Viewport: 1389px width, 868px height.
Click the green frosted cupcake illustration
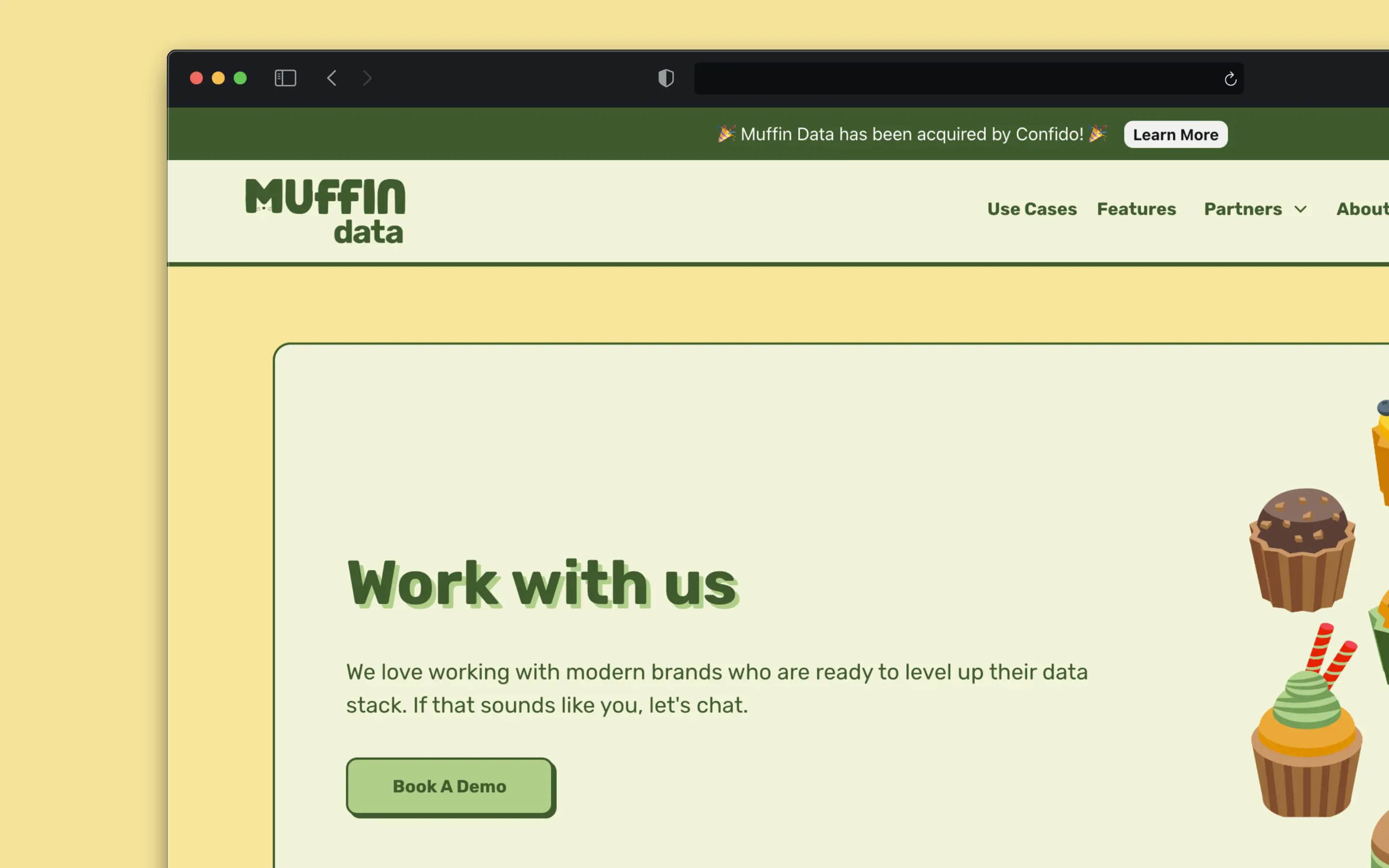tap(1307, 720)
